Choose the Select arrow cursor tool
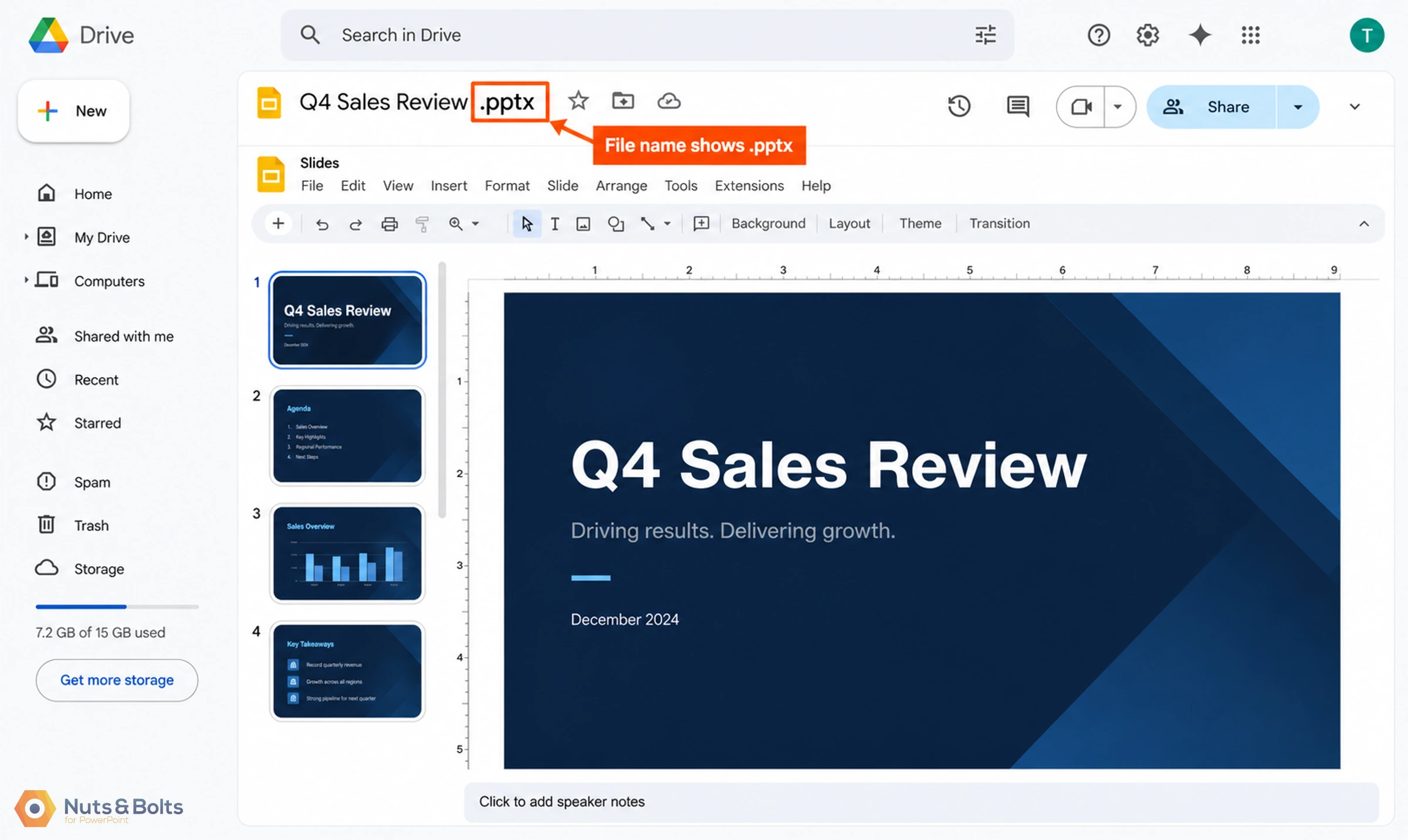Screen dimensions: 1408x840 (x=527, y=223)
